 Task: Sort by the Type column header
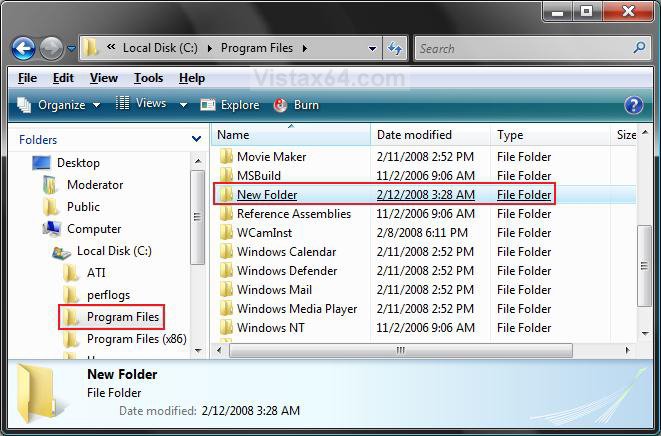click(x=551, y=135)
